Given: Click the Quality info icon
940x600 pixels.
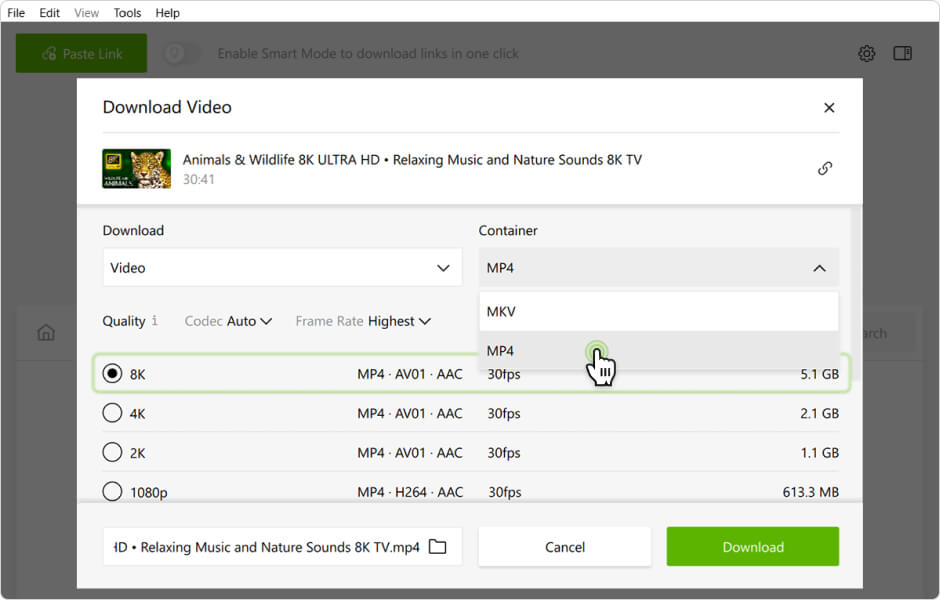Looking at the screenshot, I should coord(155,321).
